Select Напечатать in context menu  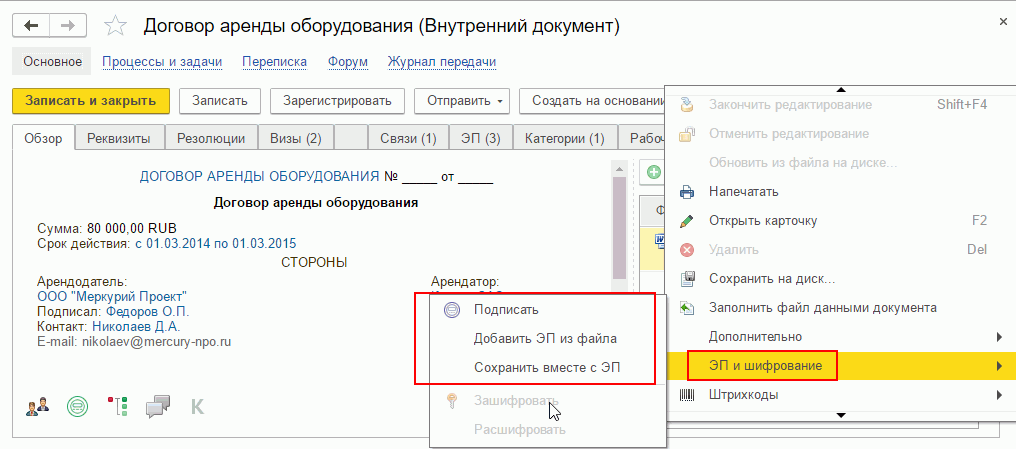pos(744,192)
